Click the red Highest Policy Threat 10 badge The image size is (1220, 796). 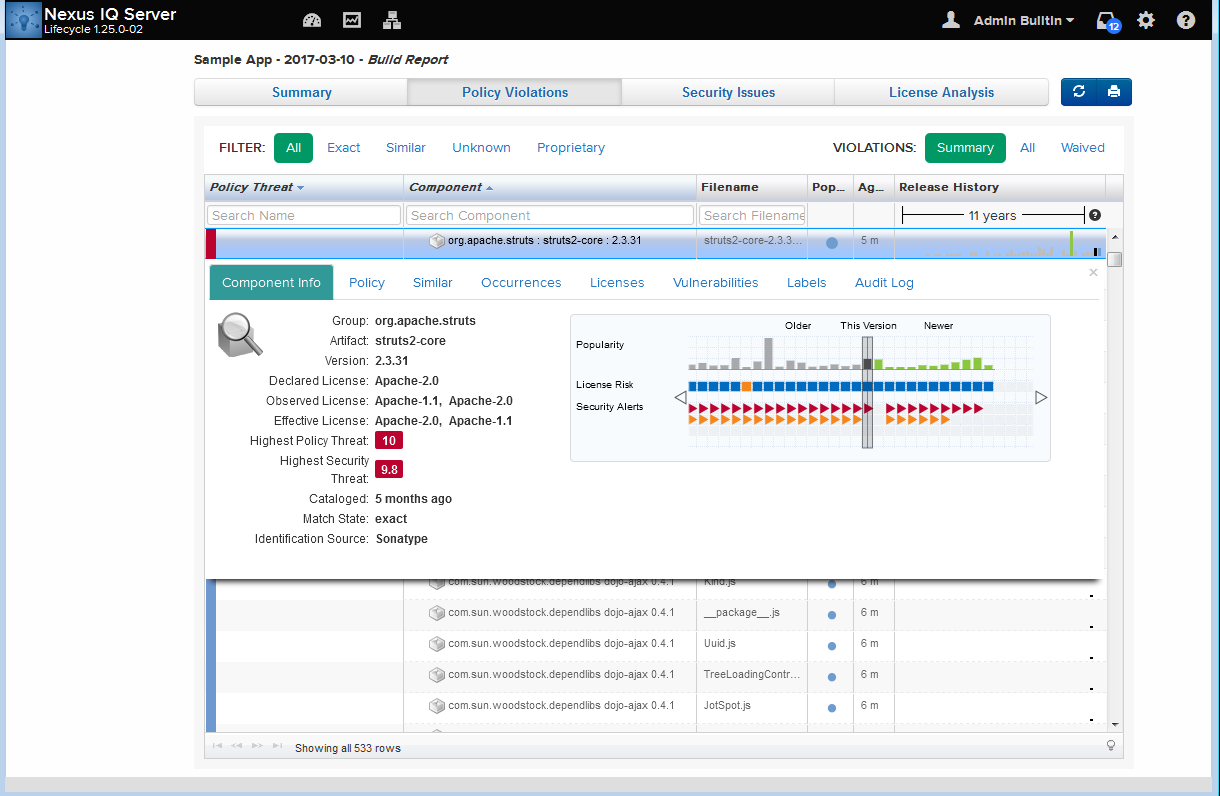[388, 440]
